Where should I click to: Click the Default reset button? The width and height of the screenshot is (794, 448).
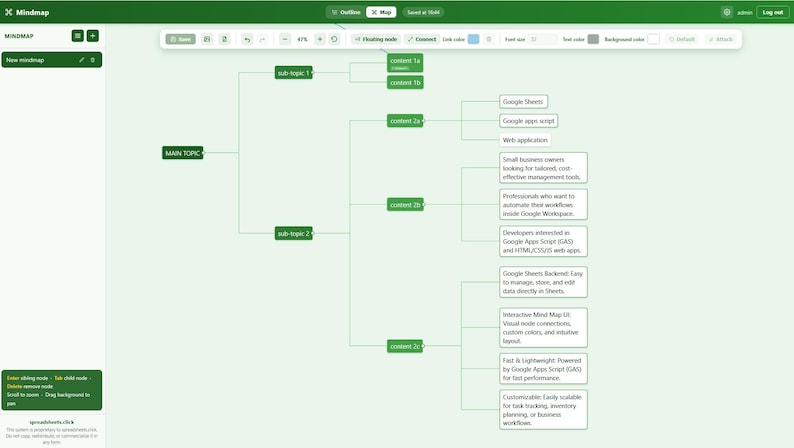pyautogui.click(x=682, y=39)
